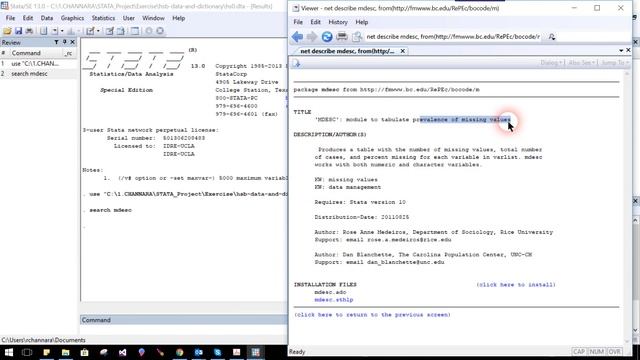Open Help menu in Stata main window
Image resolution: width=640 pixels, height=360 pixels.
coord(178,18)
